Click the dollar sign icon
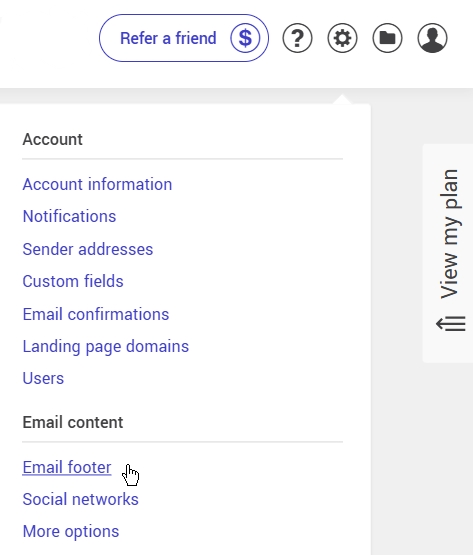The width and height of the screenshot is (473, 555). pos(245,38)
